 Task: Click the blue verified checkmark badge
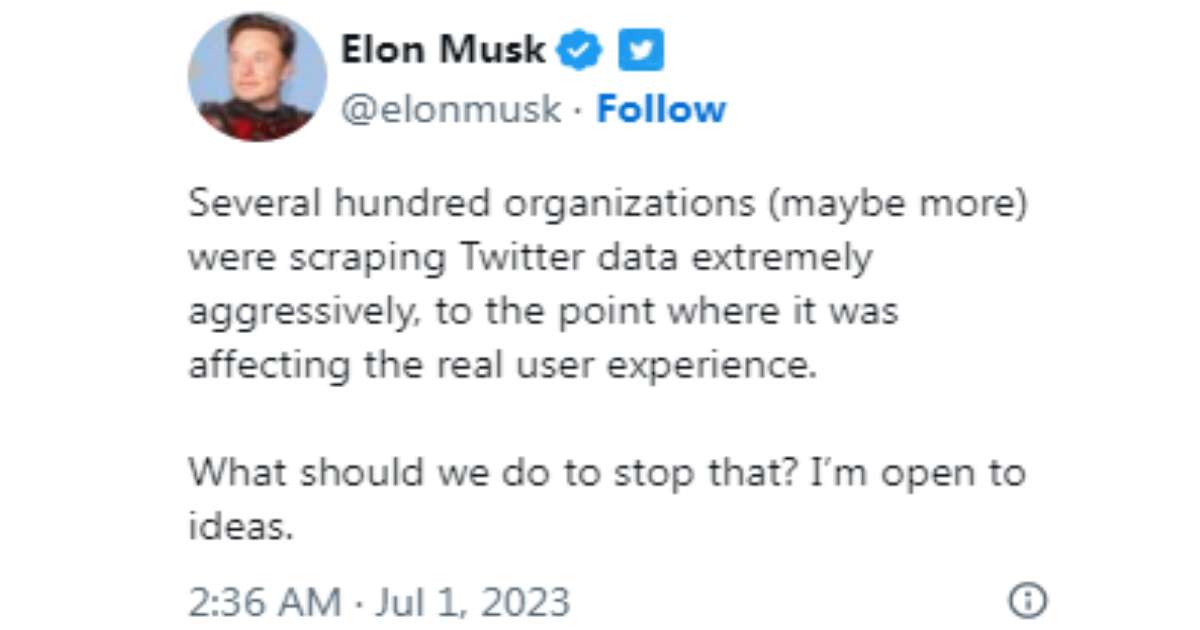tap(579, 50)
